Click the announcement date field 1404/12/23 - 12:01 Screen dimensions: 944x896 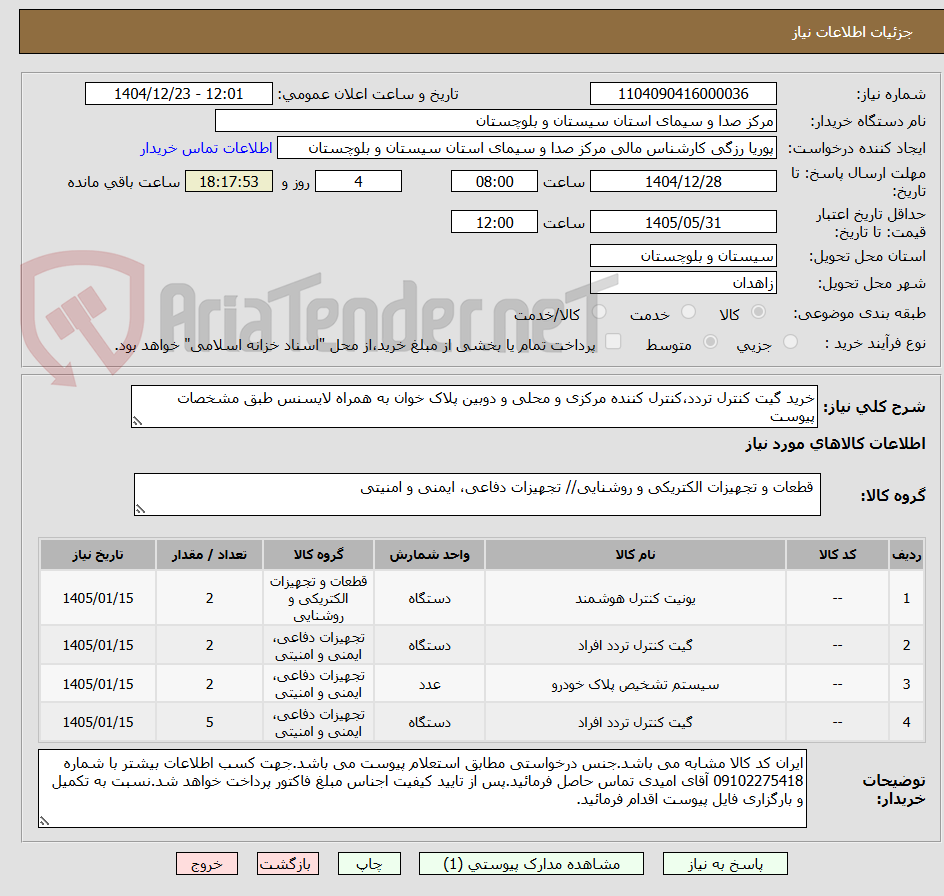click(179, 94)
